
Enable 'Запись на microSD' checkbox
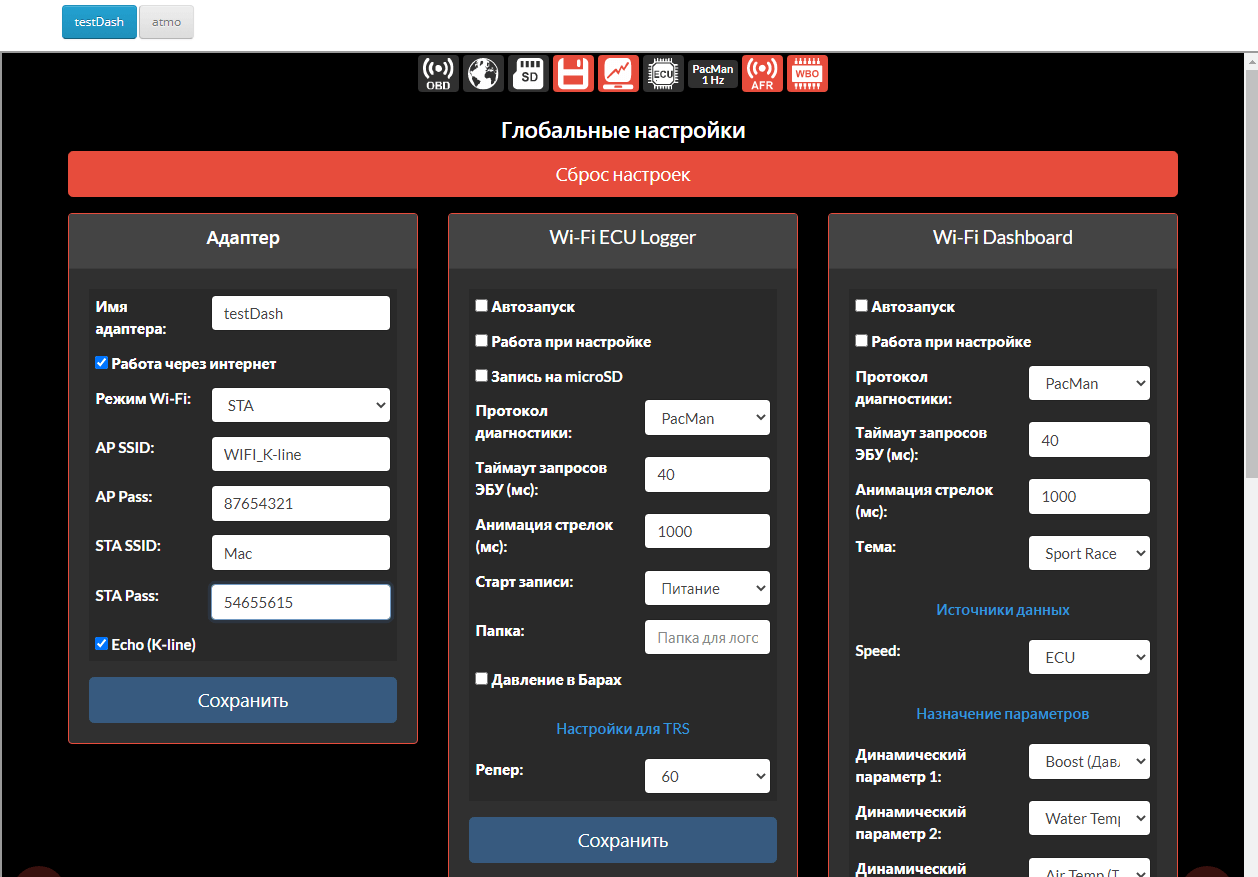coord(482,376)
